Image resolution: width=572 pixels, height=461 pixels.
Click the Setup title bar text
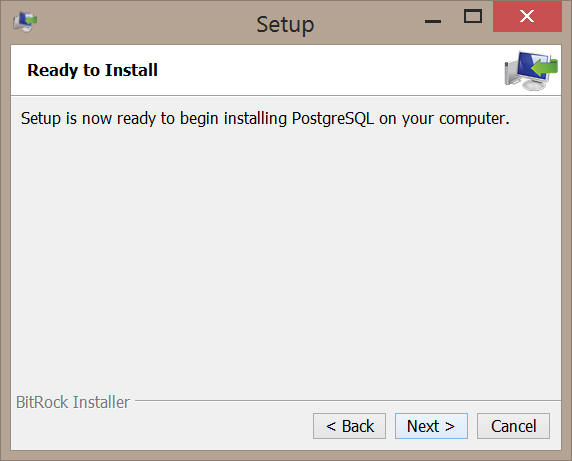tap(285, 25)
